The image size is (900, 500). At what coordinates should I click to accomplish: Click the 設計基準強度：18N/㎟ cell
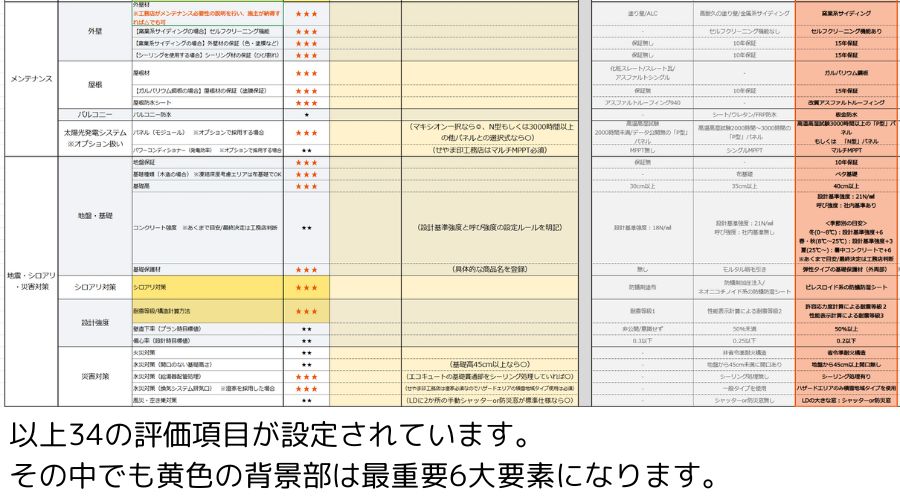pyautogui.click(x=642, y=228)
